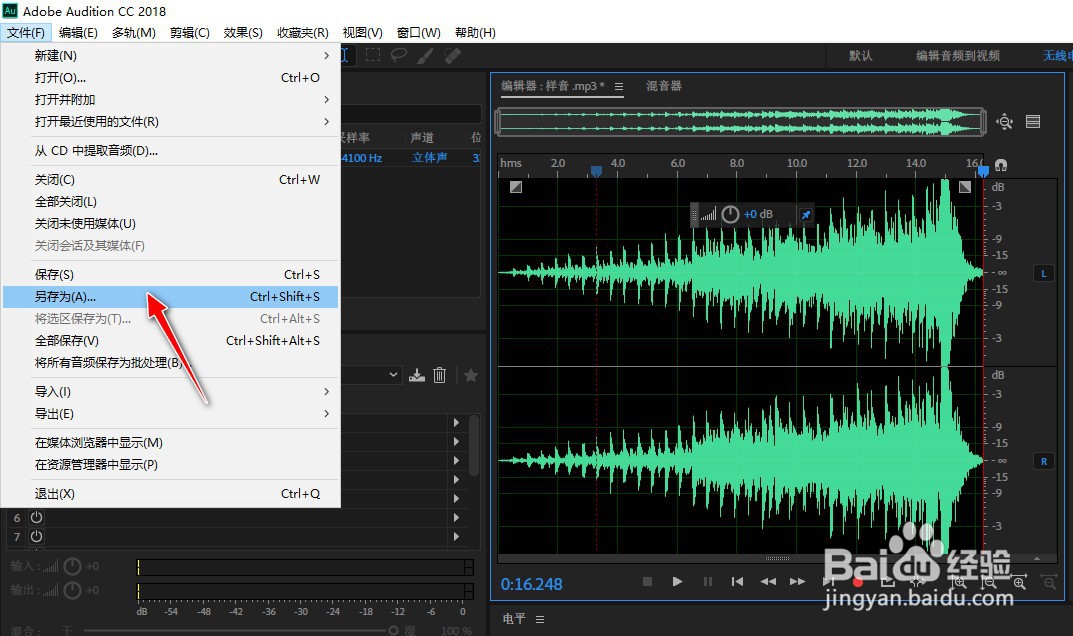The height and width of the screenshot is (636, 1073).
Task: Select the Time Selection tool
Action: coord(345,55)
